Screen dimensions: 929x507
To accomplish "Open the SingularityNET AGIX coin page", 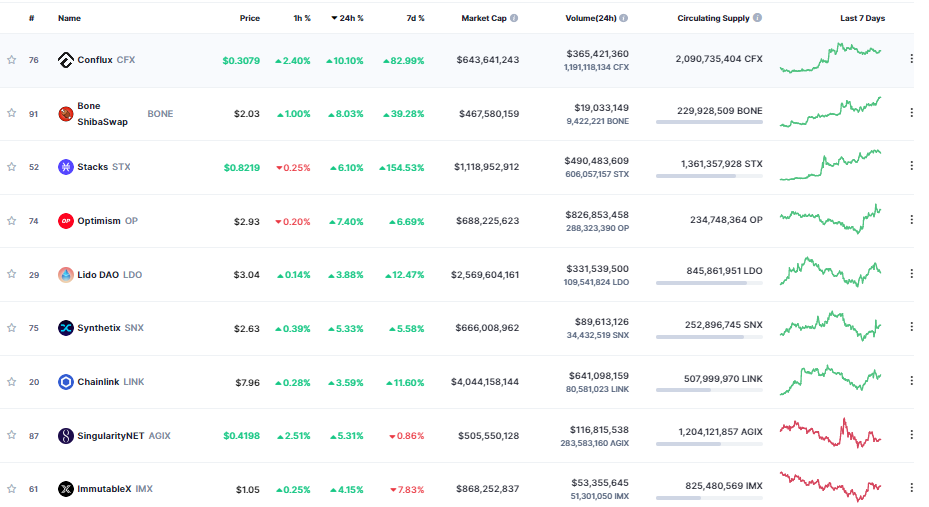I will [x=124, y=436].
